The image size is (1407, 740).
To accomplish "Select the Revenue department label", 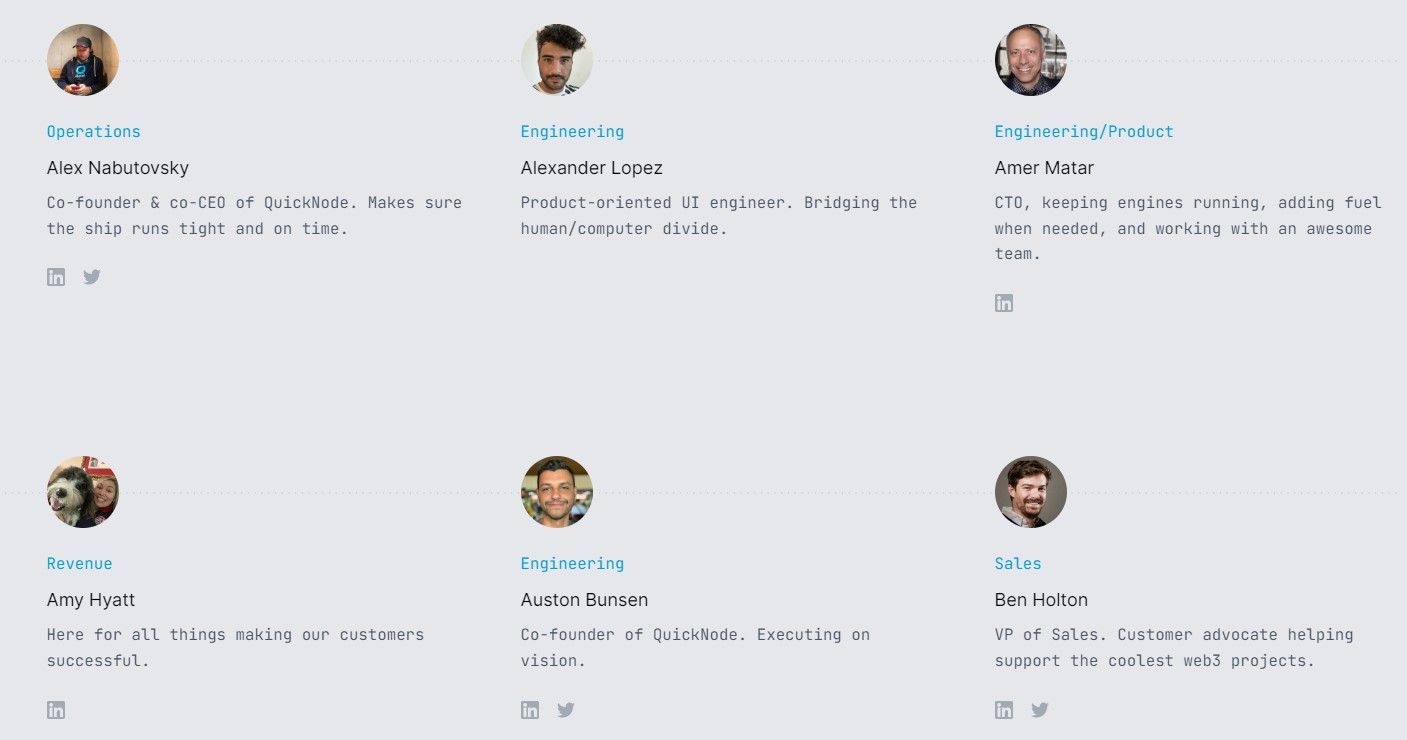I will 79,563.
